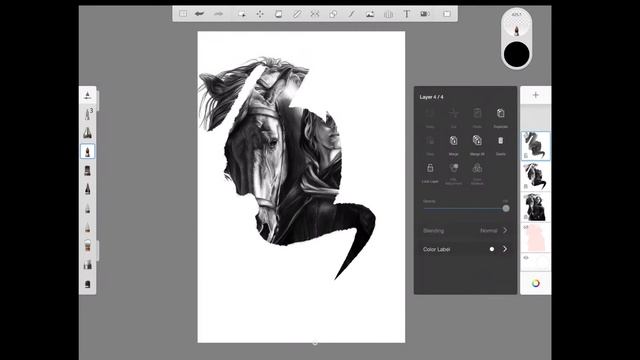This screenshot has height=360, width=640.
Task: Open the Draw Shapes tool
Action: [x=333, y=14]
